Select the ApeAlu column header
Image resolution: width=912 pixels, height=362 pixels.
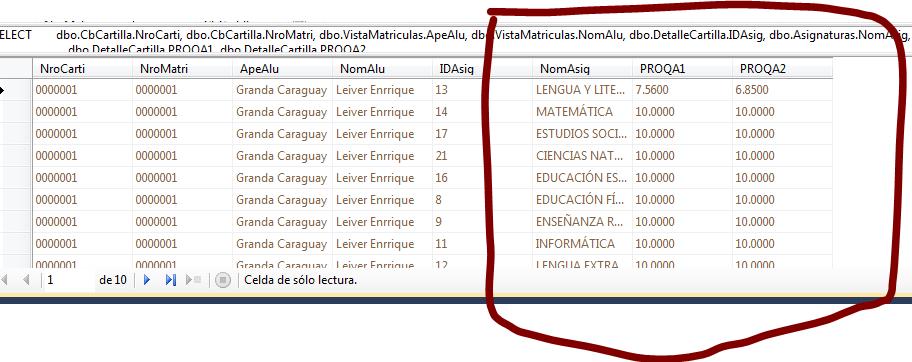tap(283, 69)
